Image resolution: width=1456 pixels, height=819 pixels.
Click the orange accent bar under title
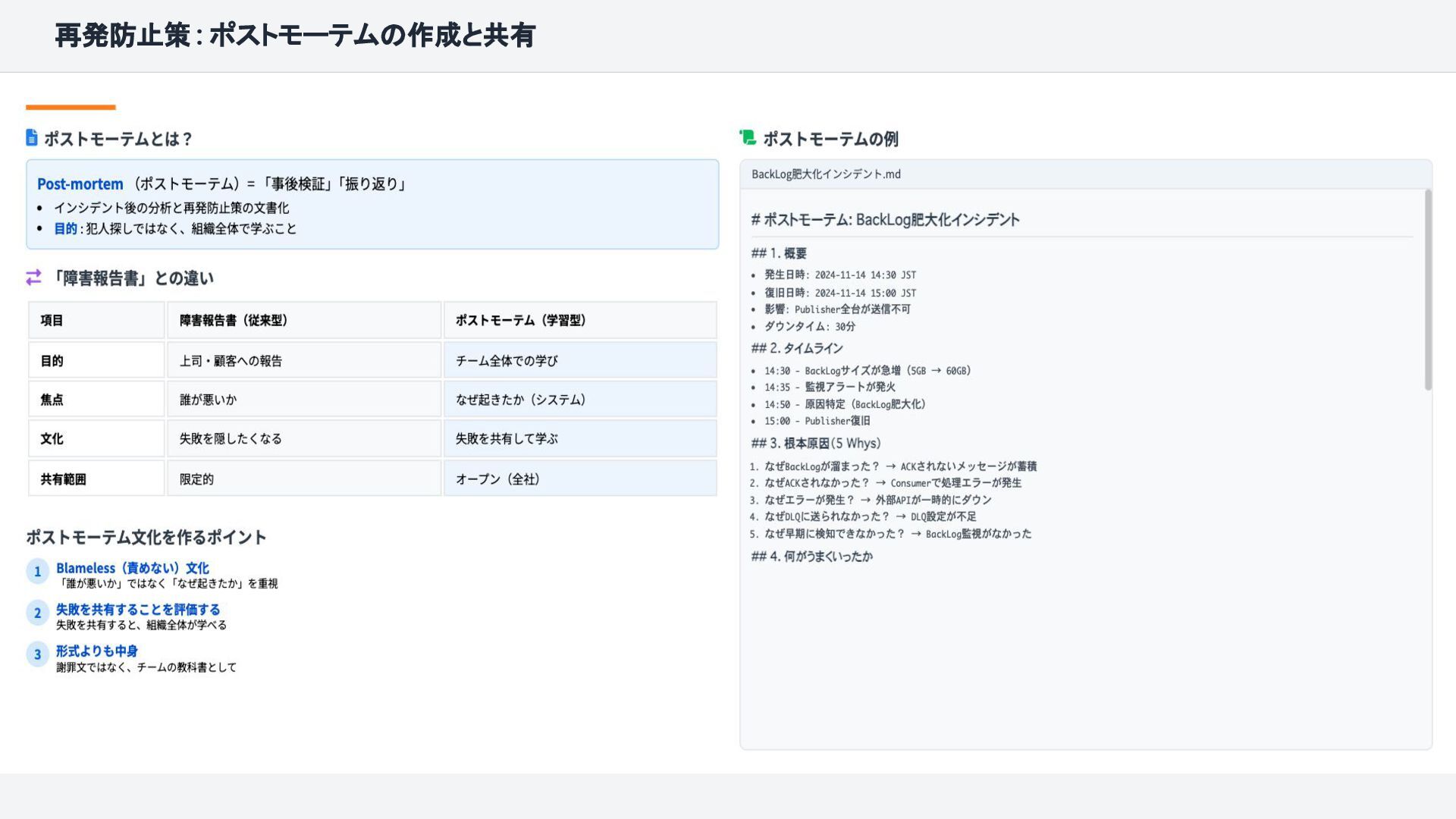pyautogui.click(x=71, y=108)
